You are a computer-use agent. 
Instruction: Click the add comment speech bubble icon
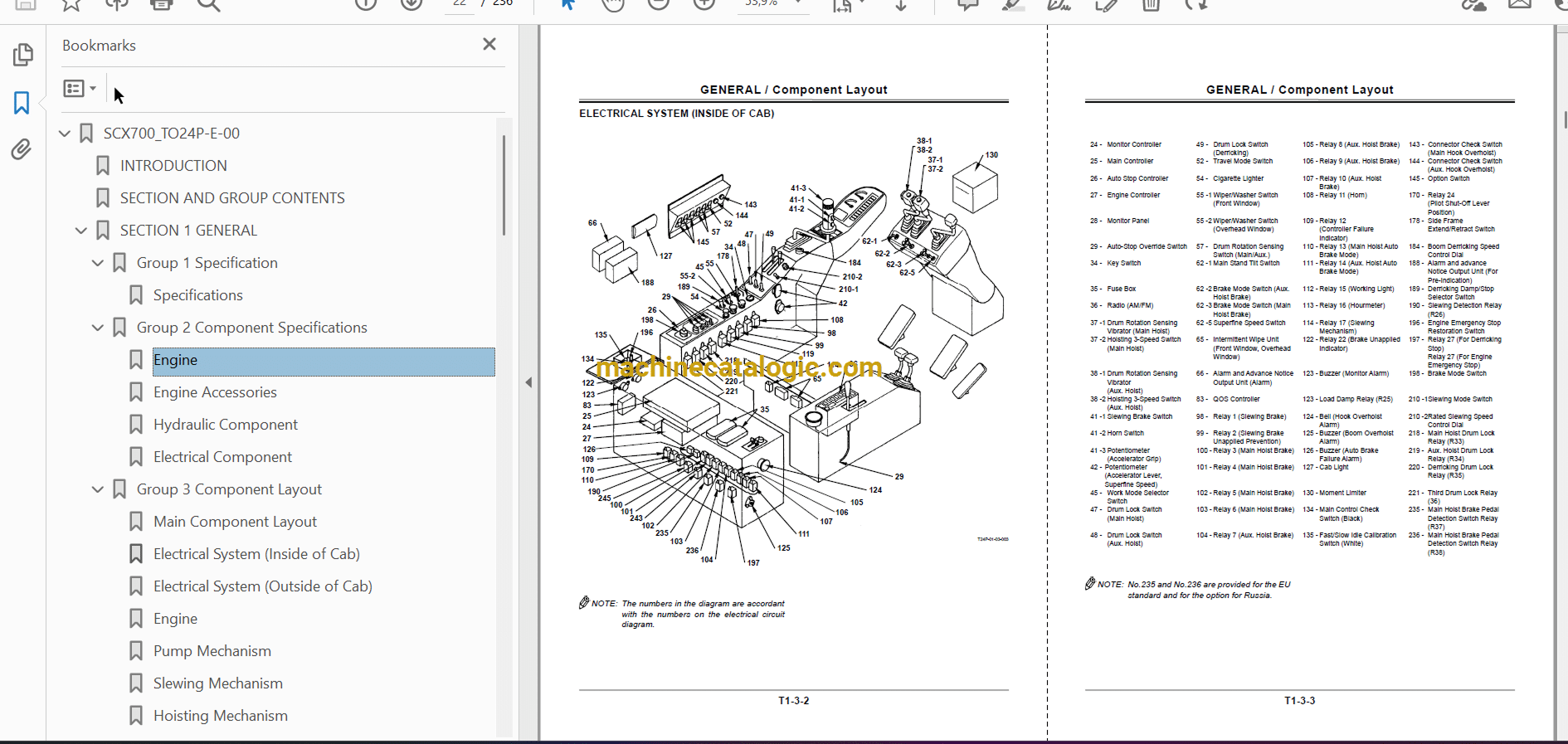pyautogui.click(x=967, y=5)
